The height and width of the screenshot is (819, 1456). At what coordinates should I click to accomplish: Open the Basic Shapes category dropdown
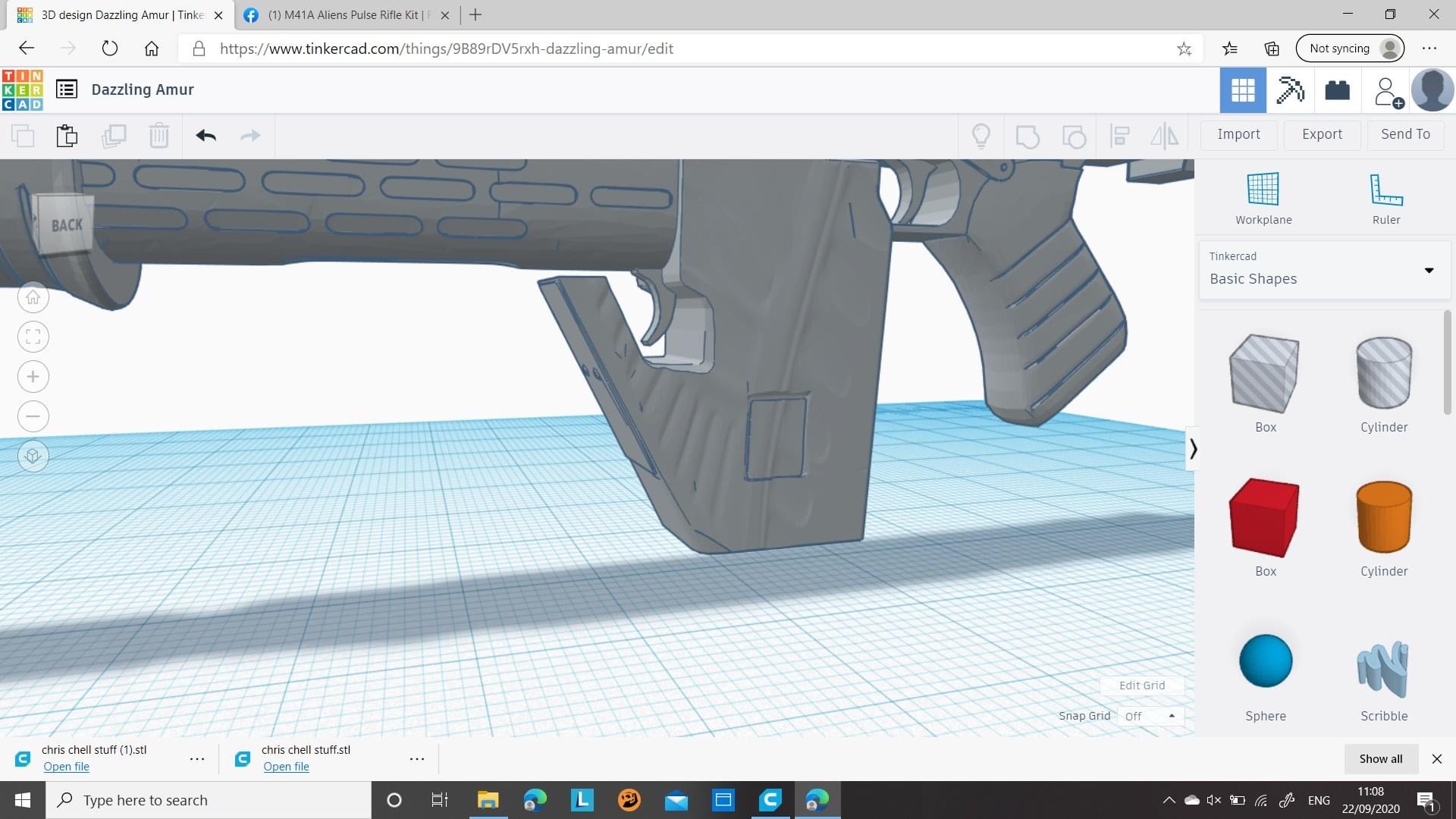point(1324,270)
